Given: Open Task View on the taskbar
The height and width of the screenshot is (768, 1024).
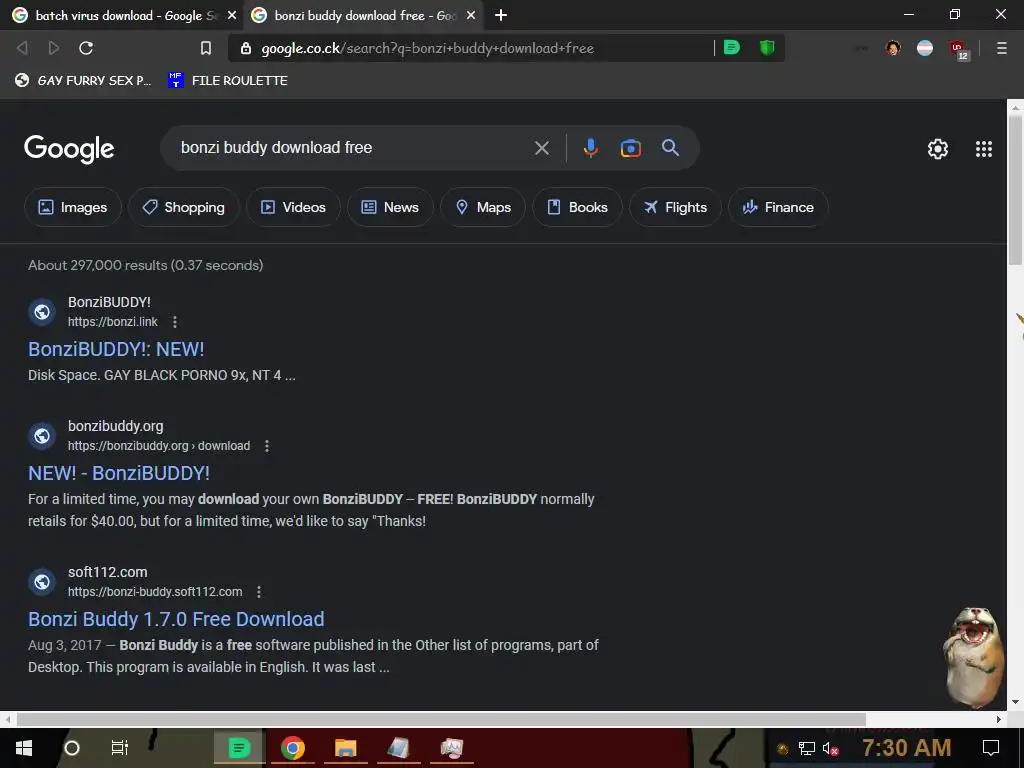Looking at the screenshot, I should [x=120, y=748].
